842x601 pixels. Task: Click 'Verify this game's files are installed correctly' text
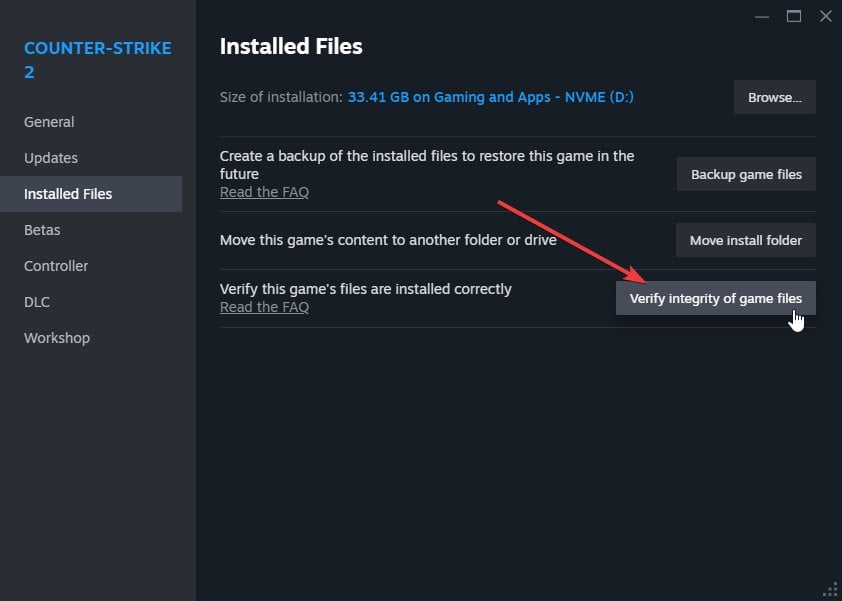coord(366,289)
